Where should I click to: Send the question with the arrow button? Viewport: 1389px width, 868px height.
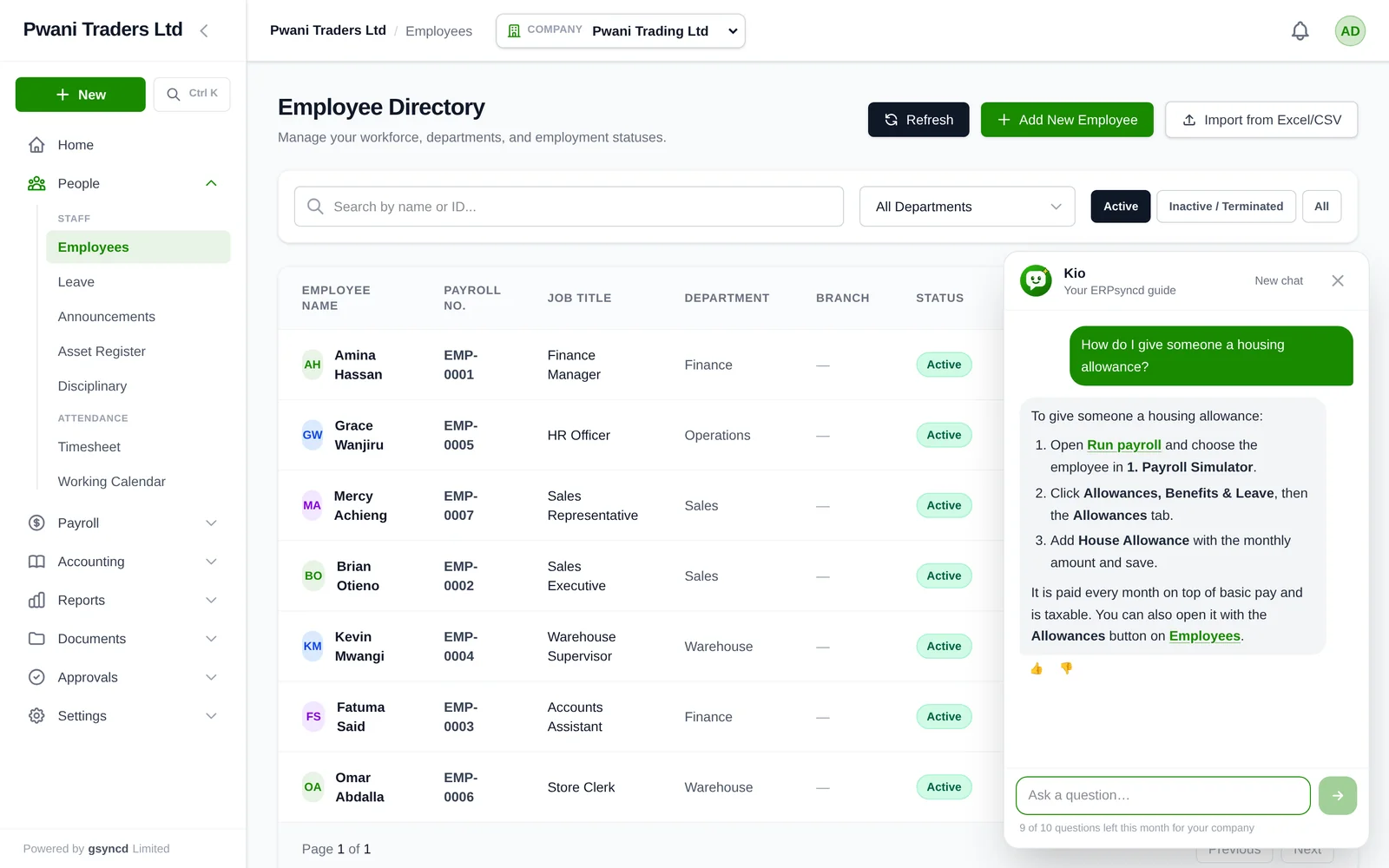1338,795
